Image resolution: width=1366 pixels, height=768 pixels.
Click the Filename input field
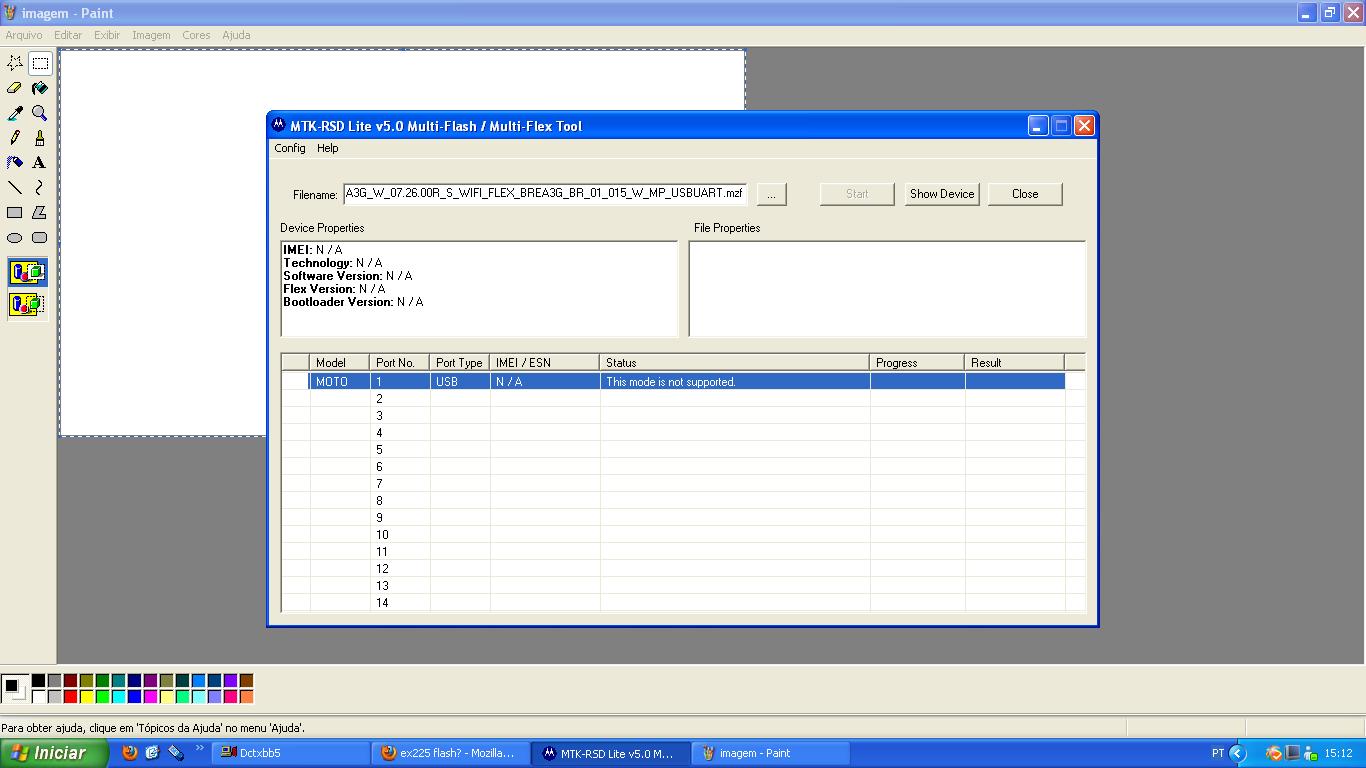pos(545,194)
